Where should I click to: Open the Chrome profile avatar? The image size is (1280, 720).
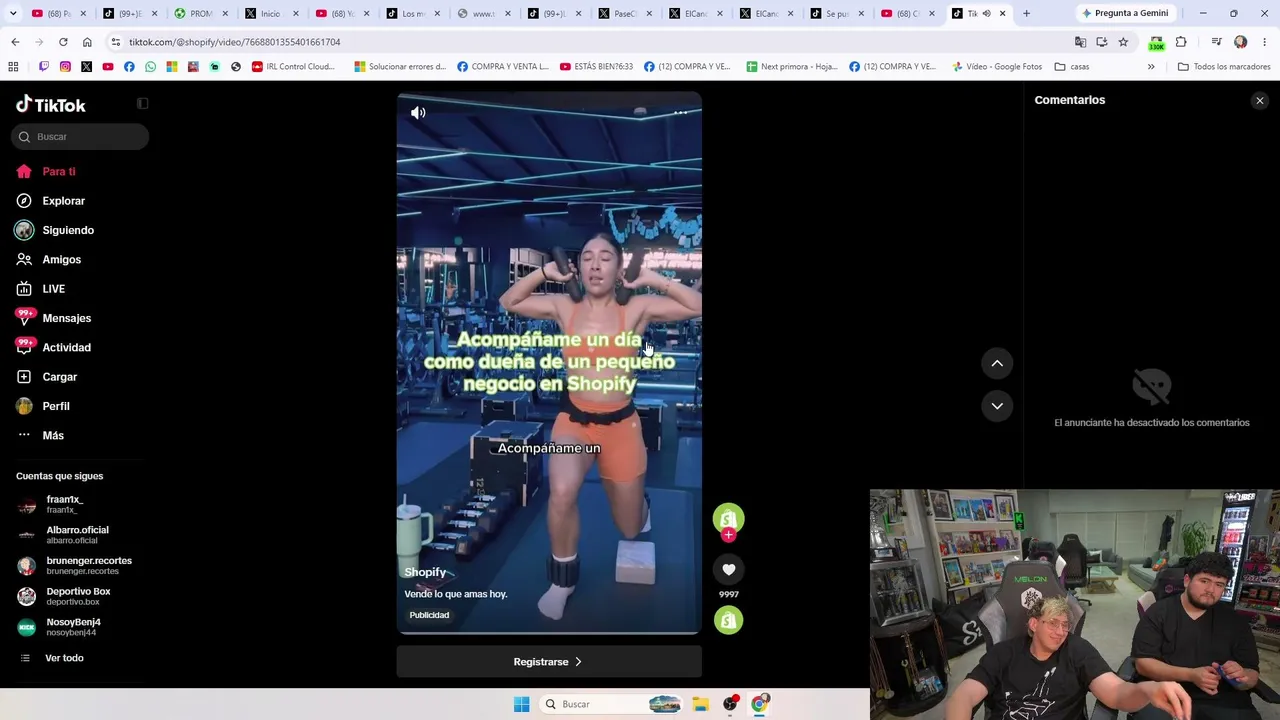click(x=1241, y=42)
